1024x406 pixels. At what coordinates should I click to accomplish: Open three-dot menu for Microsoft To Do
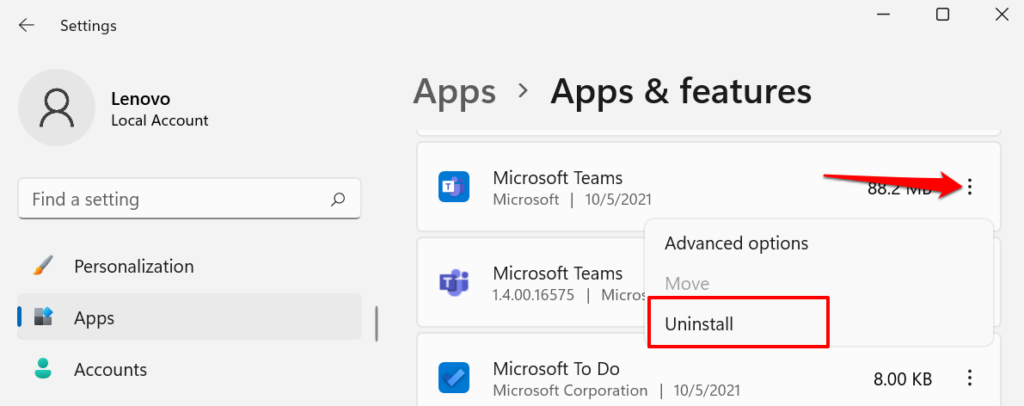click(969, 378)
